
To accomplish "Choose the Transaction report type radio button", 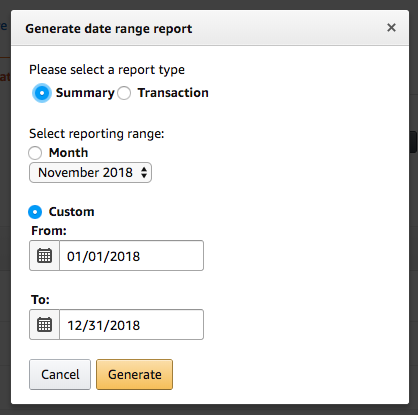I will click(x=124, y=93).
